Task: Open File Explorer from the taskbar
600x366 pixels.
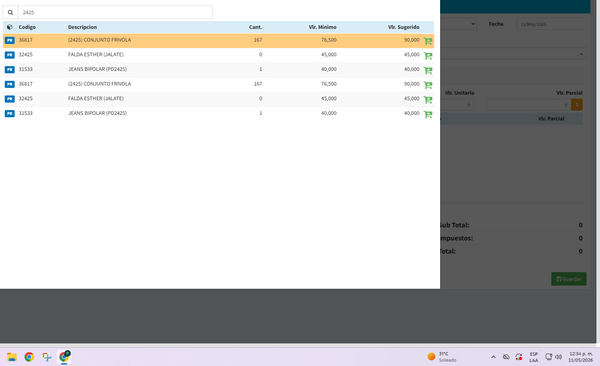Action: [11, 357]
